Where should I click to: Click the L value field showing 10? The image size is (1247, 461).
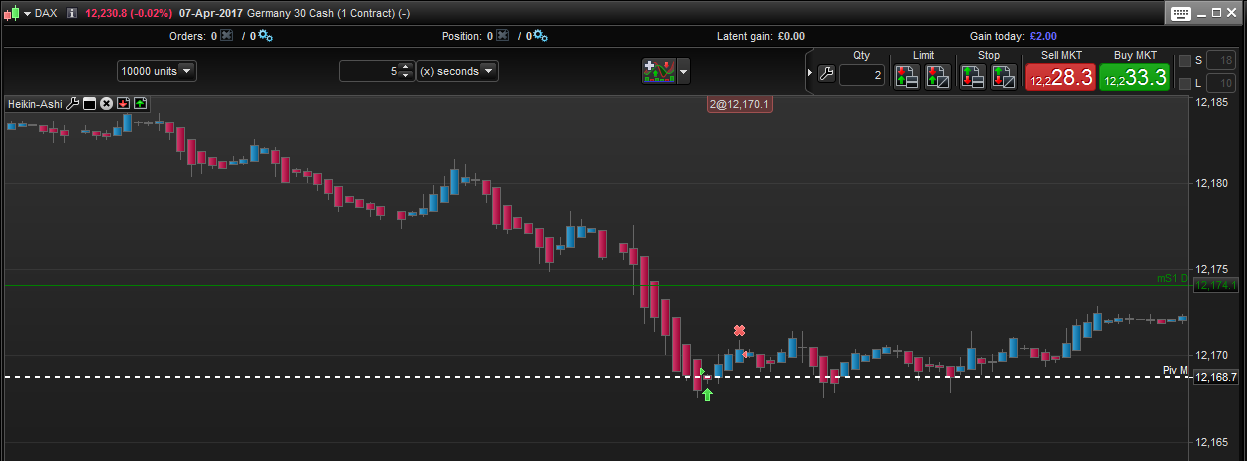click(x=1222, y=83)
